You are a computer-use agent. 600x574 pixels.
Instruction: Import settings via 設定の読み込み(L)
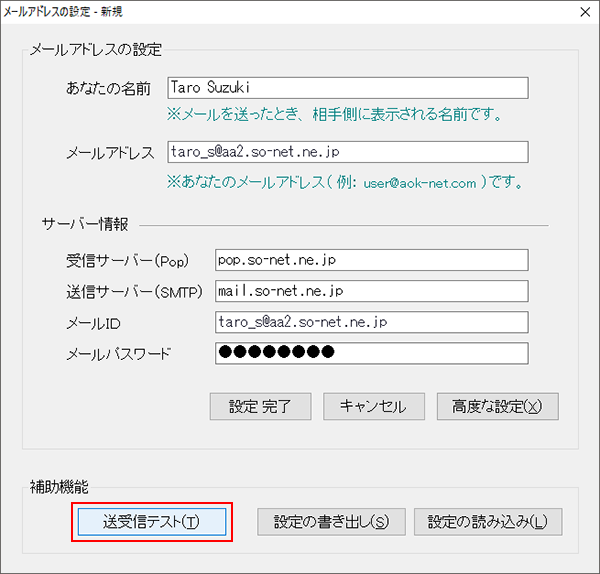coord(488,522)
